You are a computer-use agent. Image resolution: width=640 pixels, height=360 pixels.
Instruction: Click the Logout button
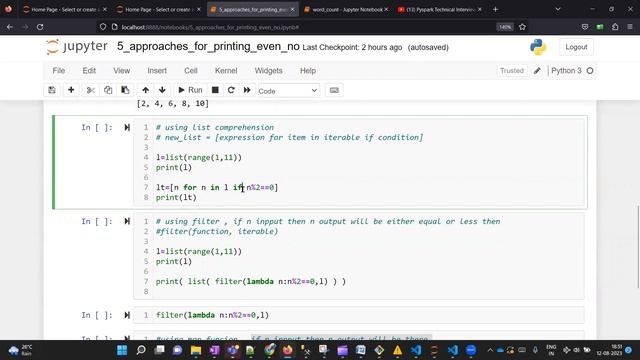coord(576,47)
